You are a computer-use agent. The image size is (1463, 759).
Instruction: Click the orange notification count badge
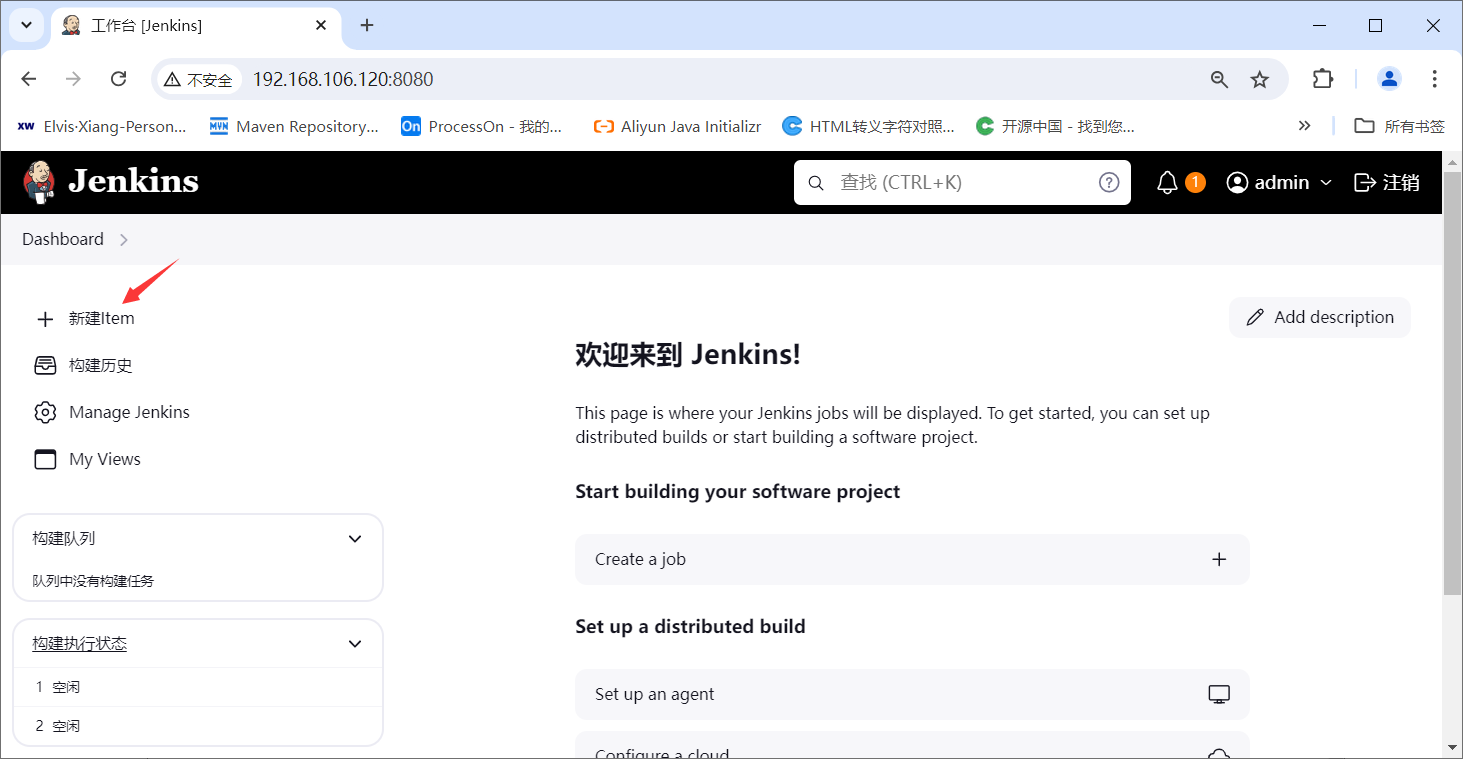(1195, 182)
